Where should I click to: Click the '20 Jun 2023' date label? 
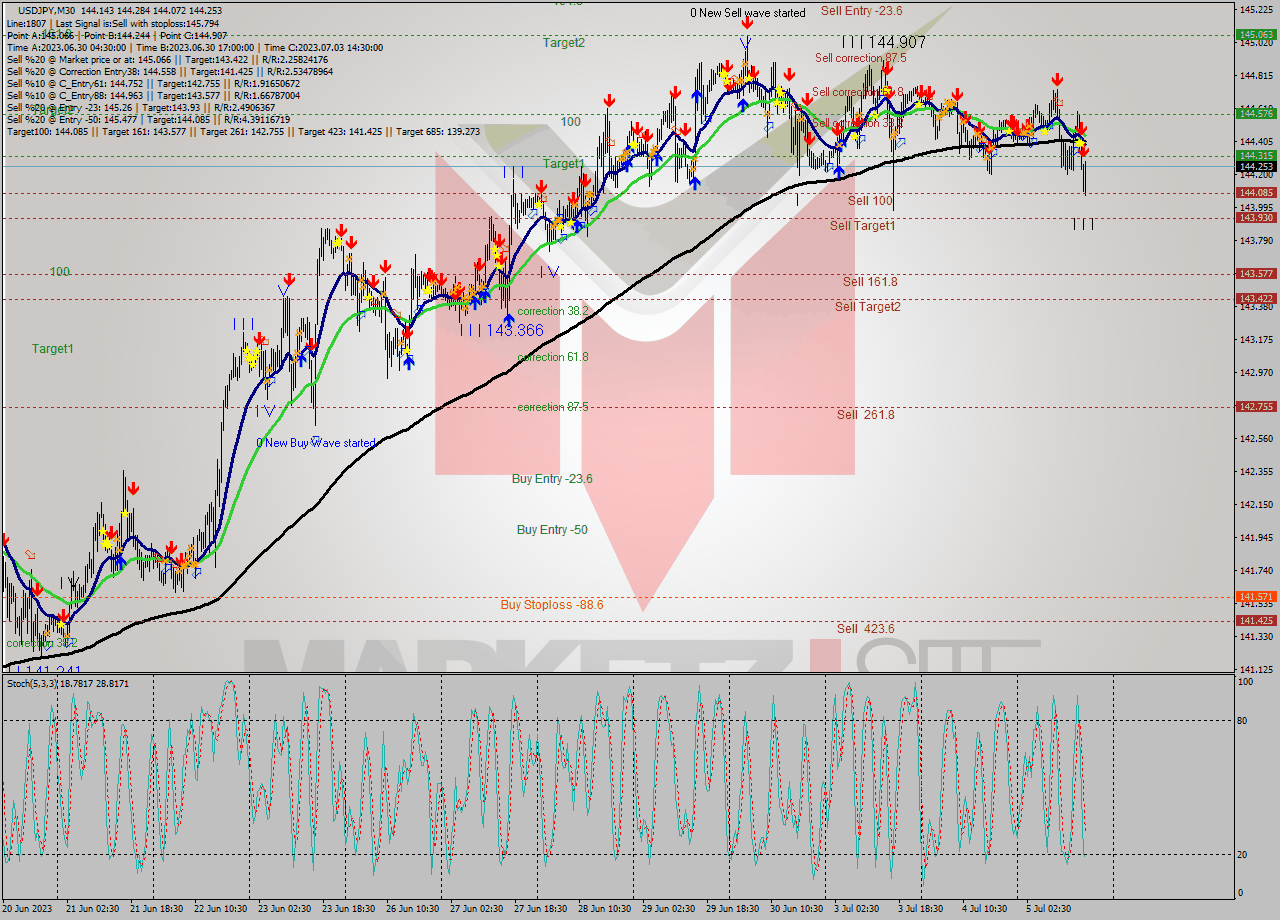28,909
